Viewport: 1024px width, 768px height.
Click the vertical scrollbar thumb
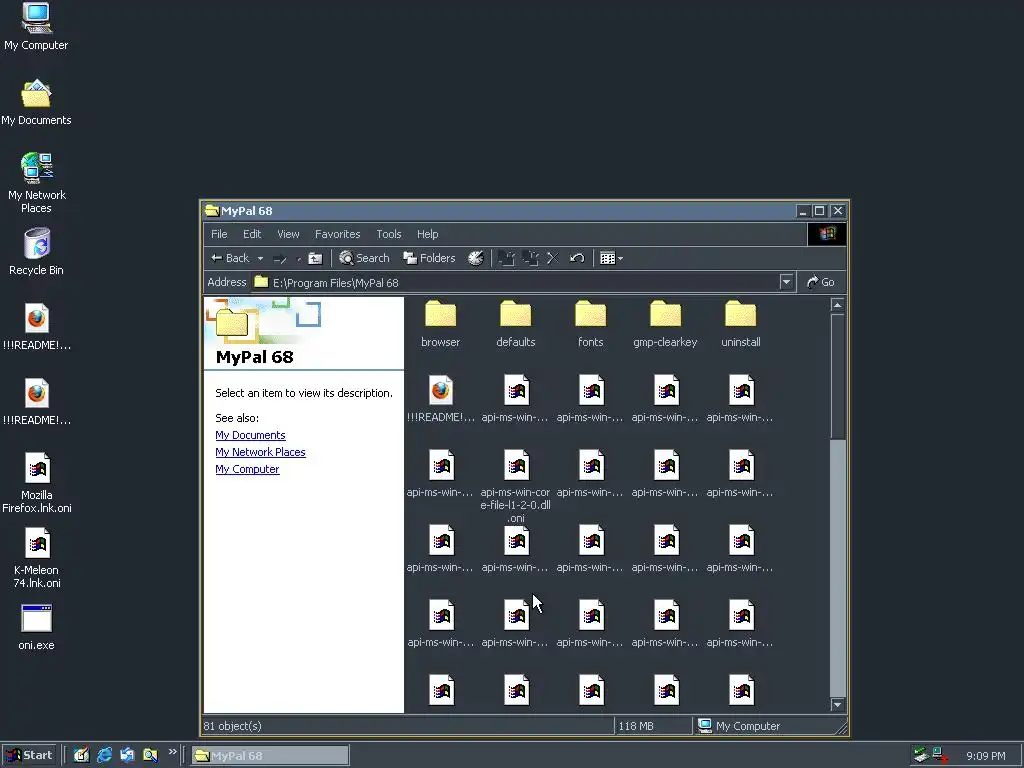coord(837,376)
